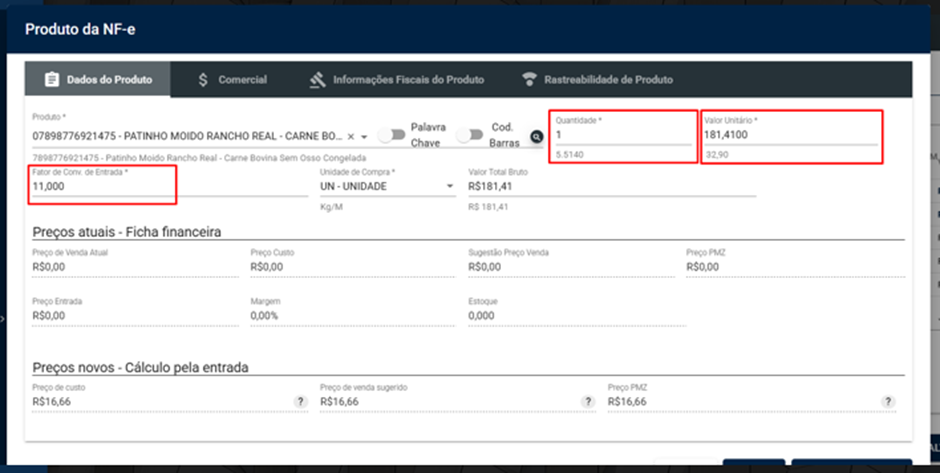This screenshot has height=473, width=940.
Task: Go to Rastreabilidade de Produto tab
Action: click(x=598, y=80)
